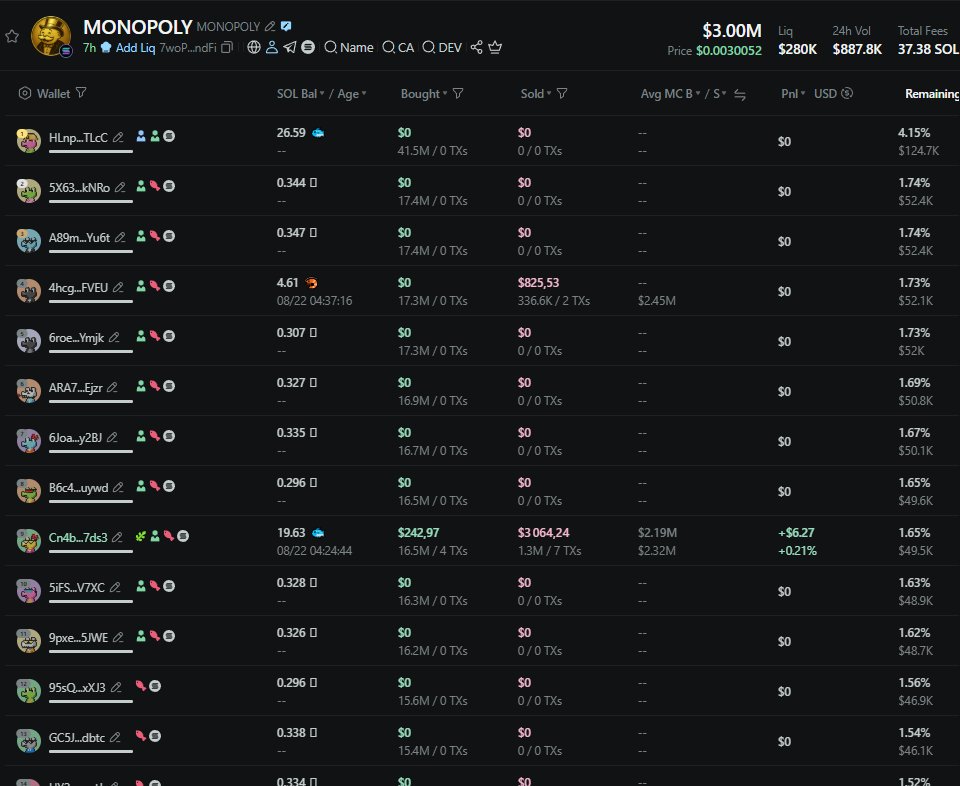Click the round explorer icon on GC5J...dbtc

point(155,736)
